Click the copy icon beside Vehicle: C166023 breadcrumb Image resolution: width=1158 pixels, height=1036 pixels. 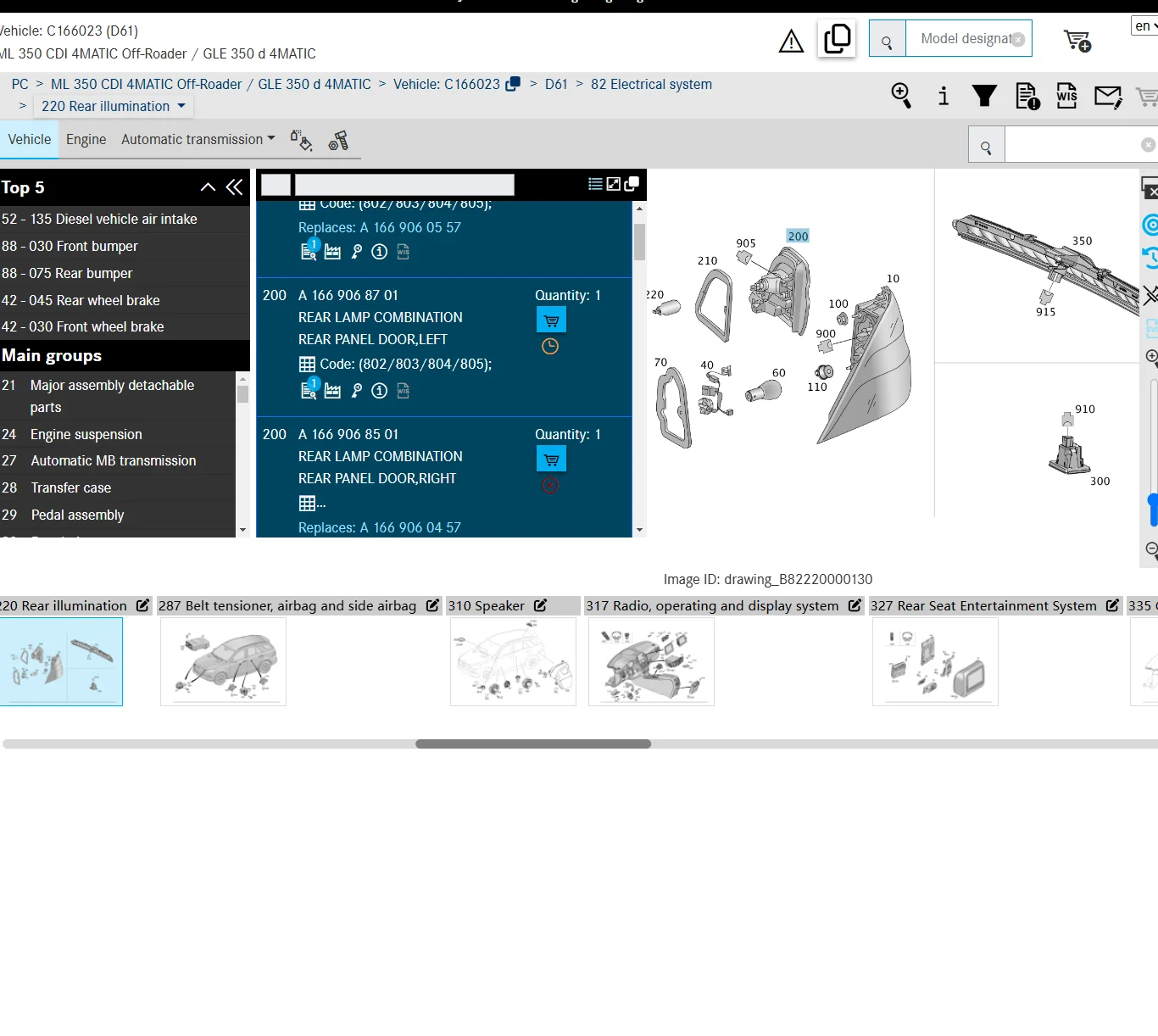coord(513,84)
